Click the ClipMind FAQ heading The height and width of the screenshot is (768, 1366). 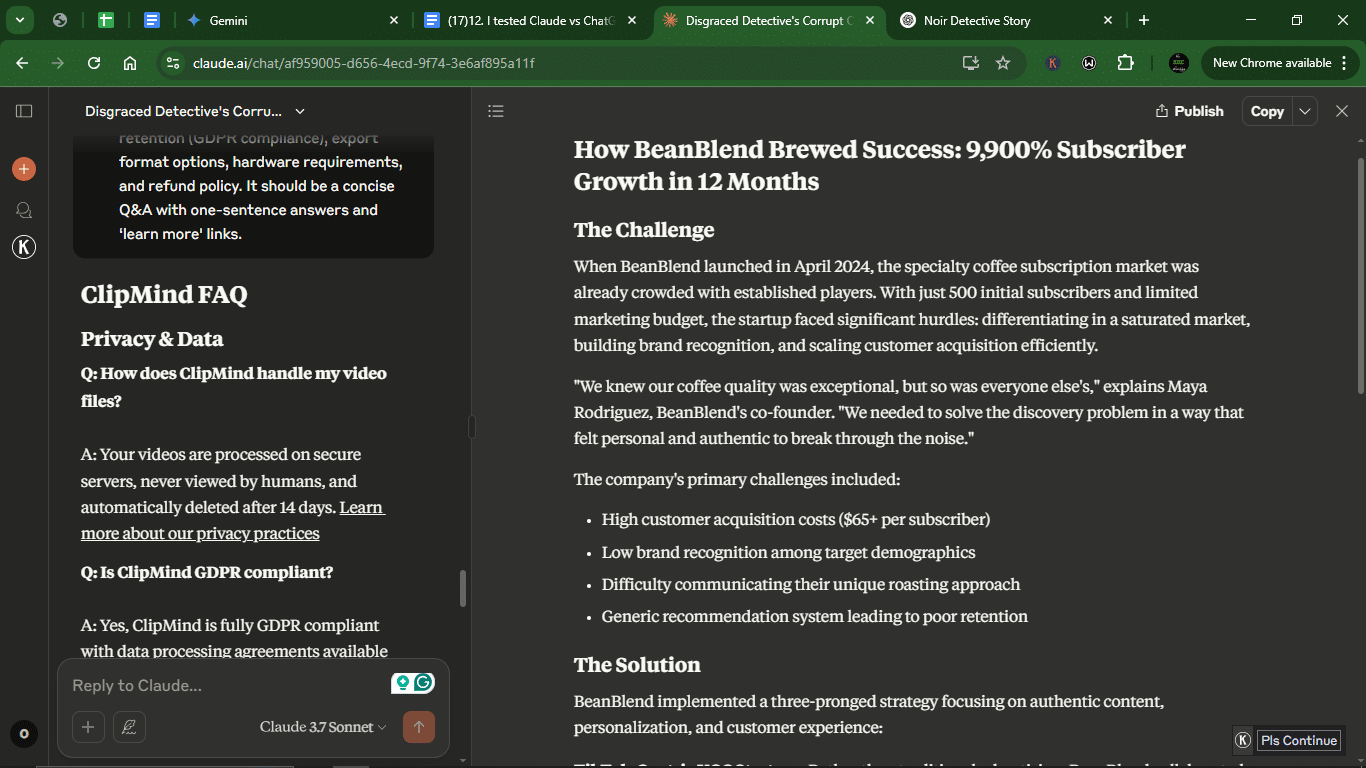(164, 294)
